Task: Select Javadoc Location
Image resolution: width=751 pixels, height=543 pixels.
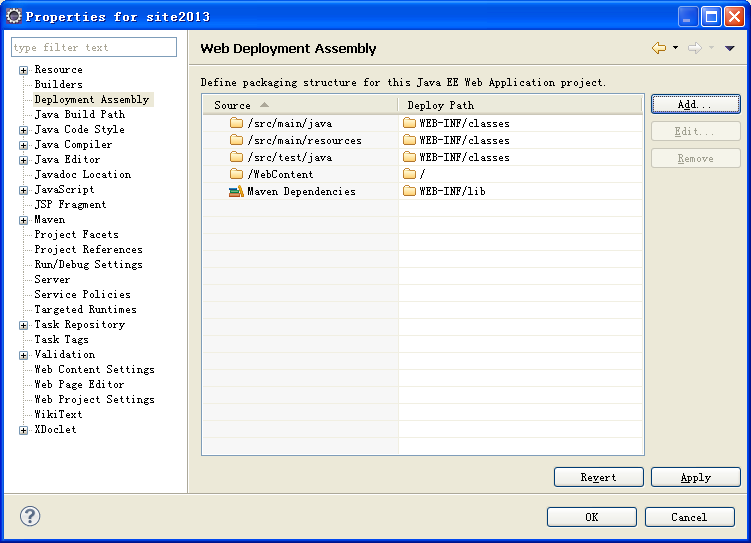Action: coord(82,174)
